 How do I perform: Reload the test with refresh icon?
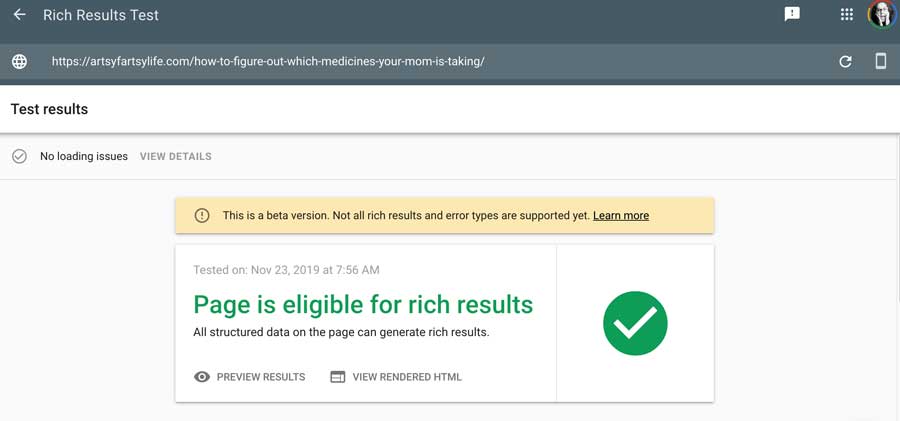[x=845, y=61]
